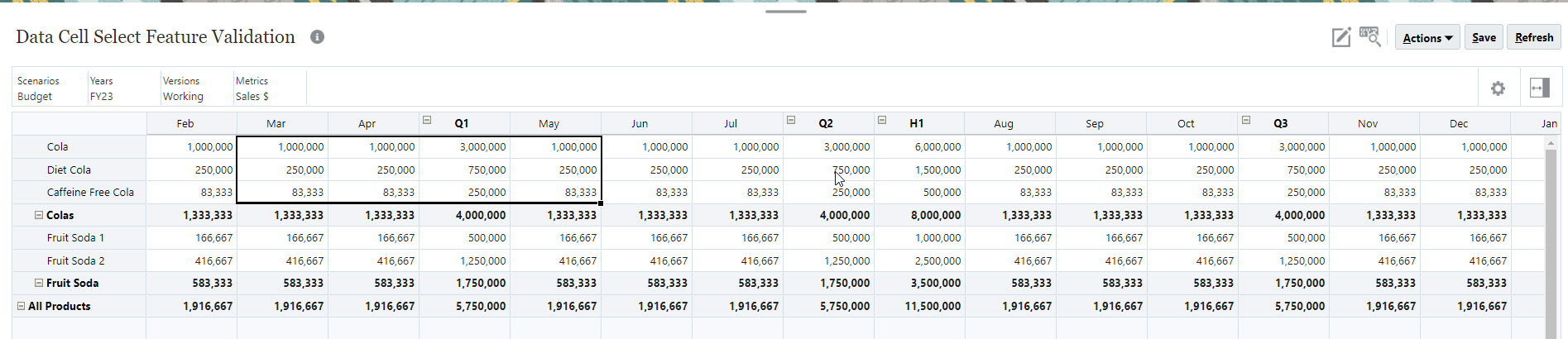Click Fruit Soda 2 Q1 cell 1,250,000
This screenshot has height=339, width=1568.
pyautogui.click(x=464, y=260)
